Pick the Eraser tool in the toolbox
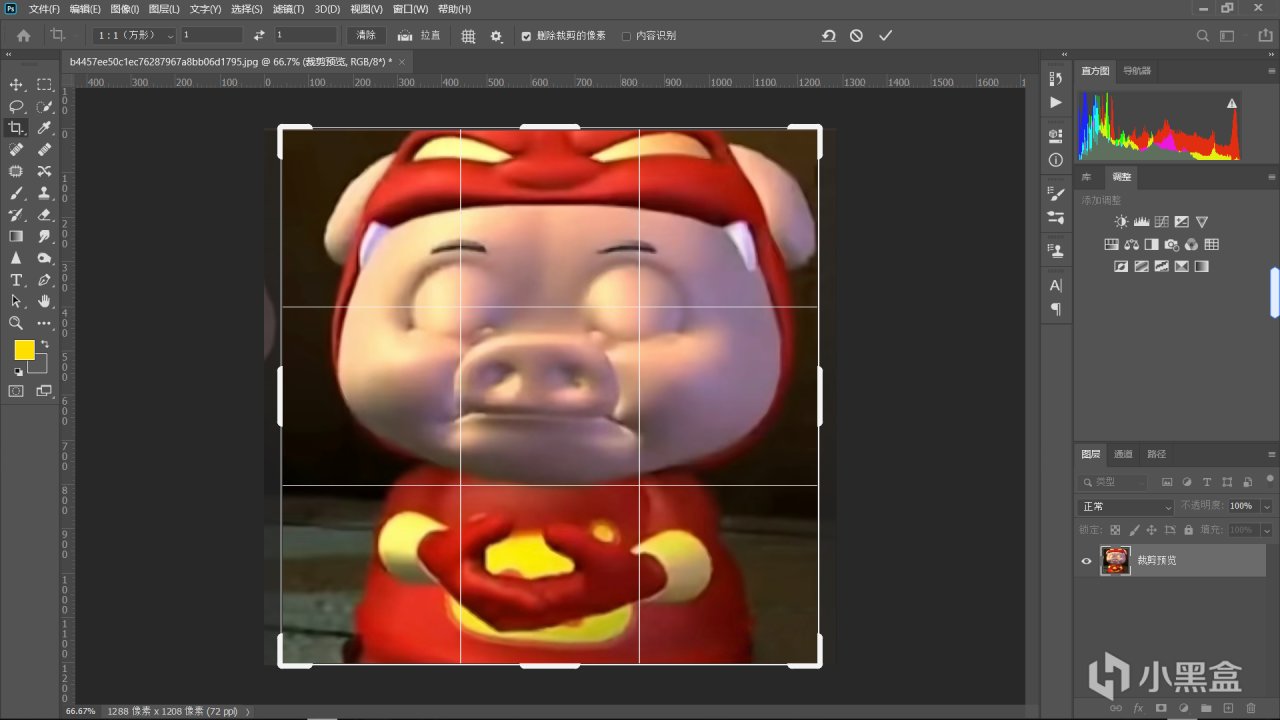 [44, 215]
